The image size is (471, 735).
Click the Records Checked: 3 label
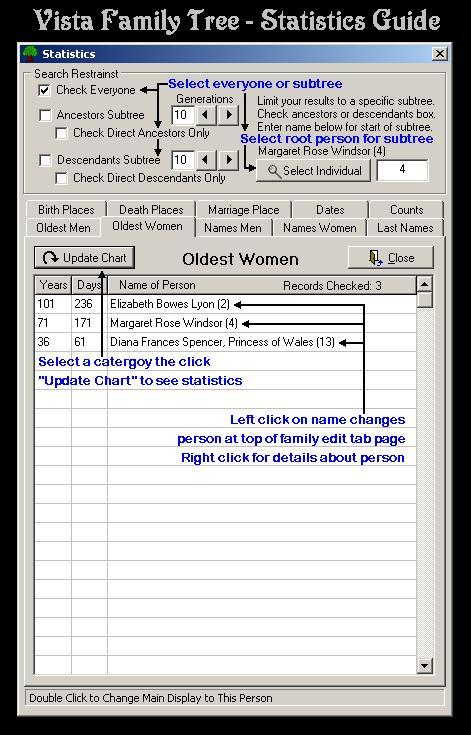coord(332,285)
